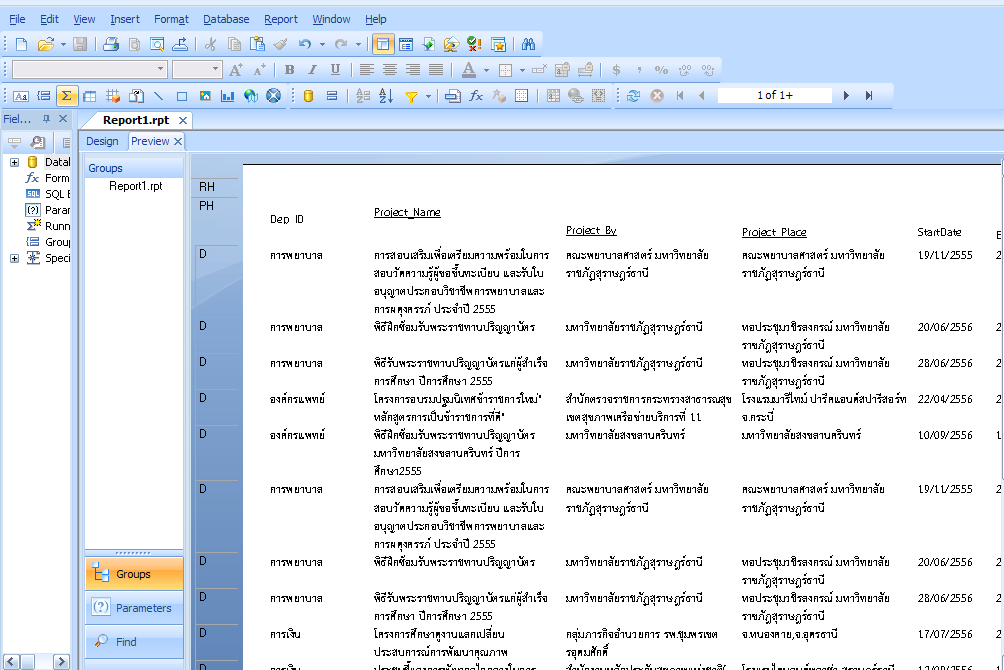The image size is (1004, 670).
Task: Open Record Sort Expert icon
Action: click(x=386, y=96)
